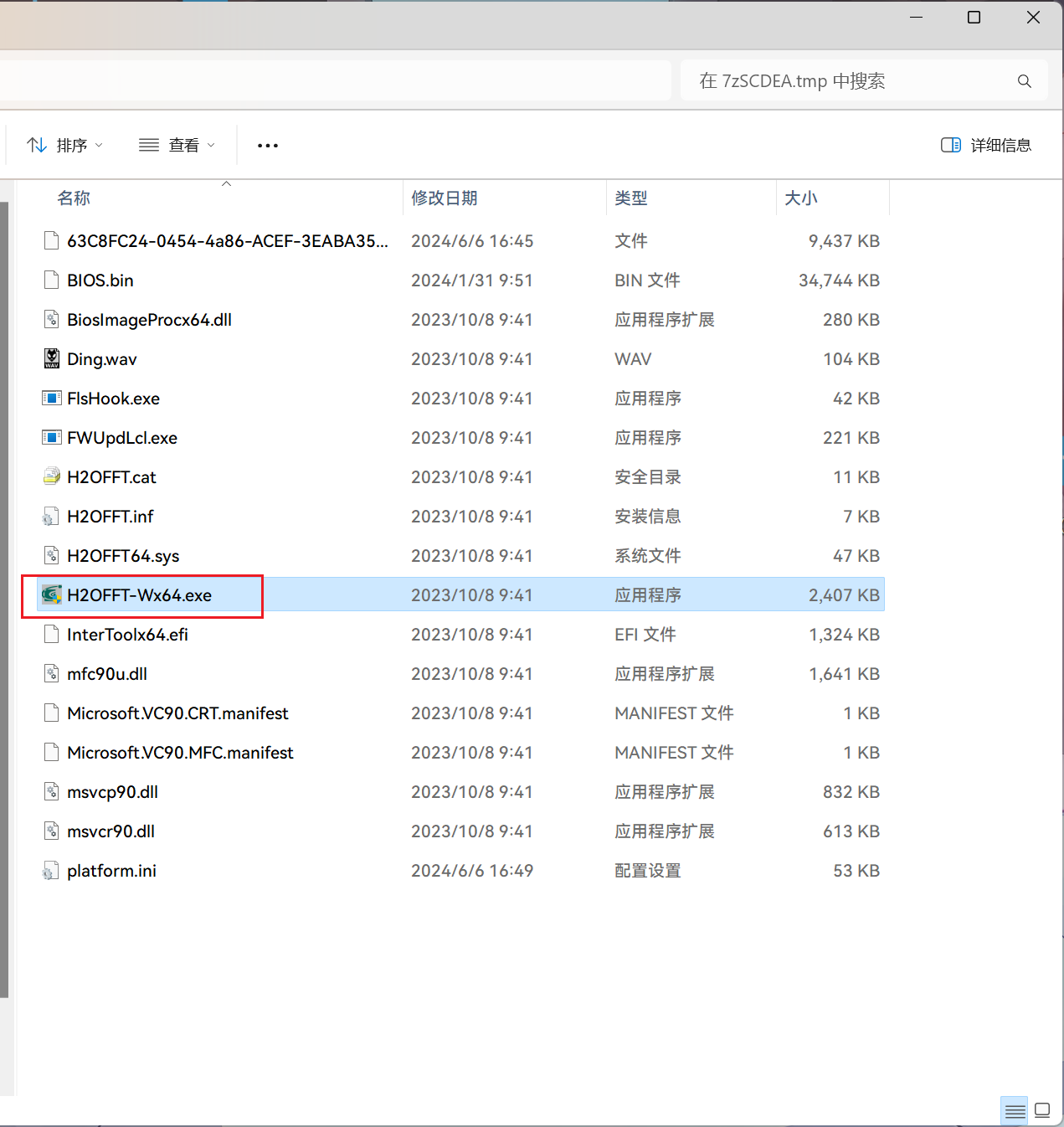Viewport: 1064px width, 1127px height.
Task: Select the 63C8FC24-0454-4a86-ACEF file icon
Action: [x=52, y=241]
